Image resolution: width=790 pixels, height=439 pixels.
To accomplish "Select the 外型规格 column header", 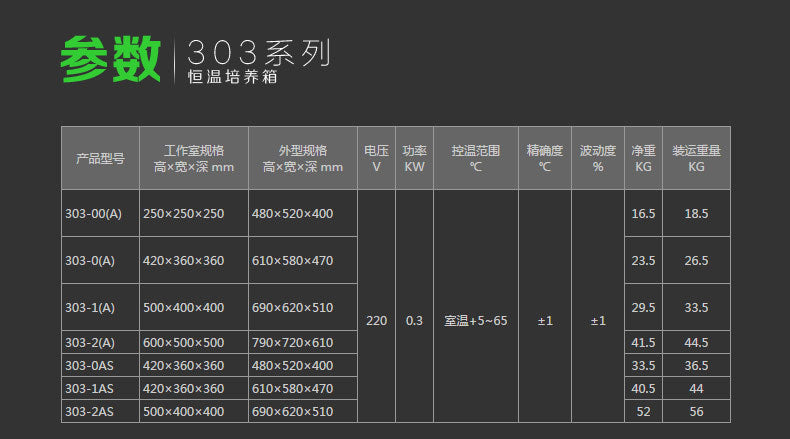I will point(303,159).
